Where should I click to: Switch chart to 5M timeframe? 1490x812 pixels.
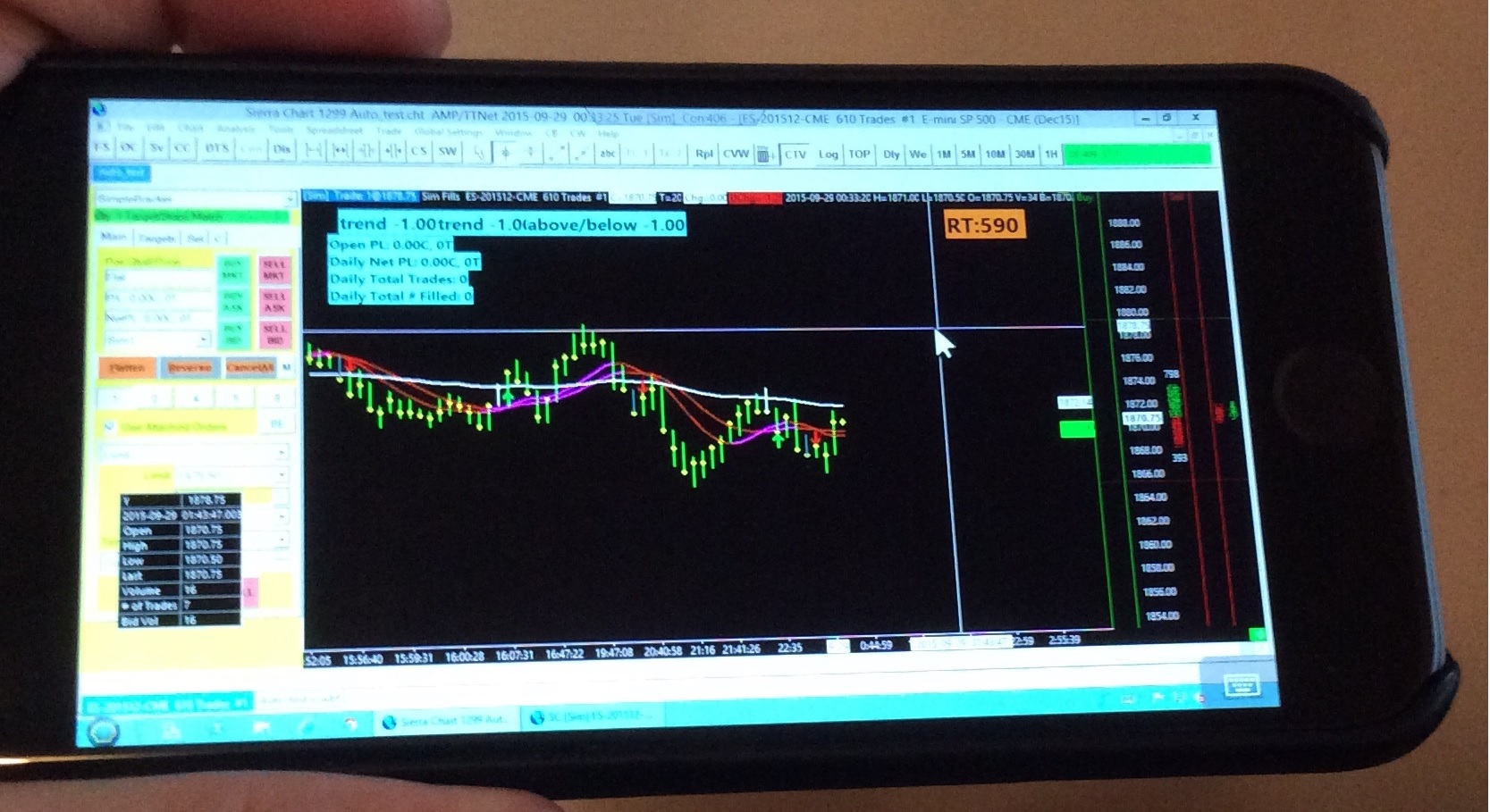pos(968,155)
